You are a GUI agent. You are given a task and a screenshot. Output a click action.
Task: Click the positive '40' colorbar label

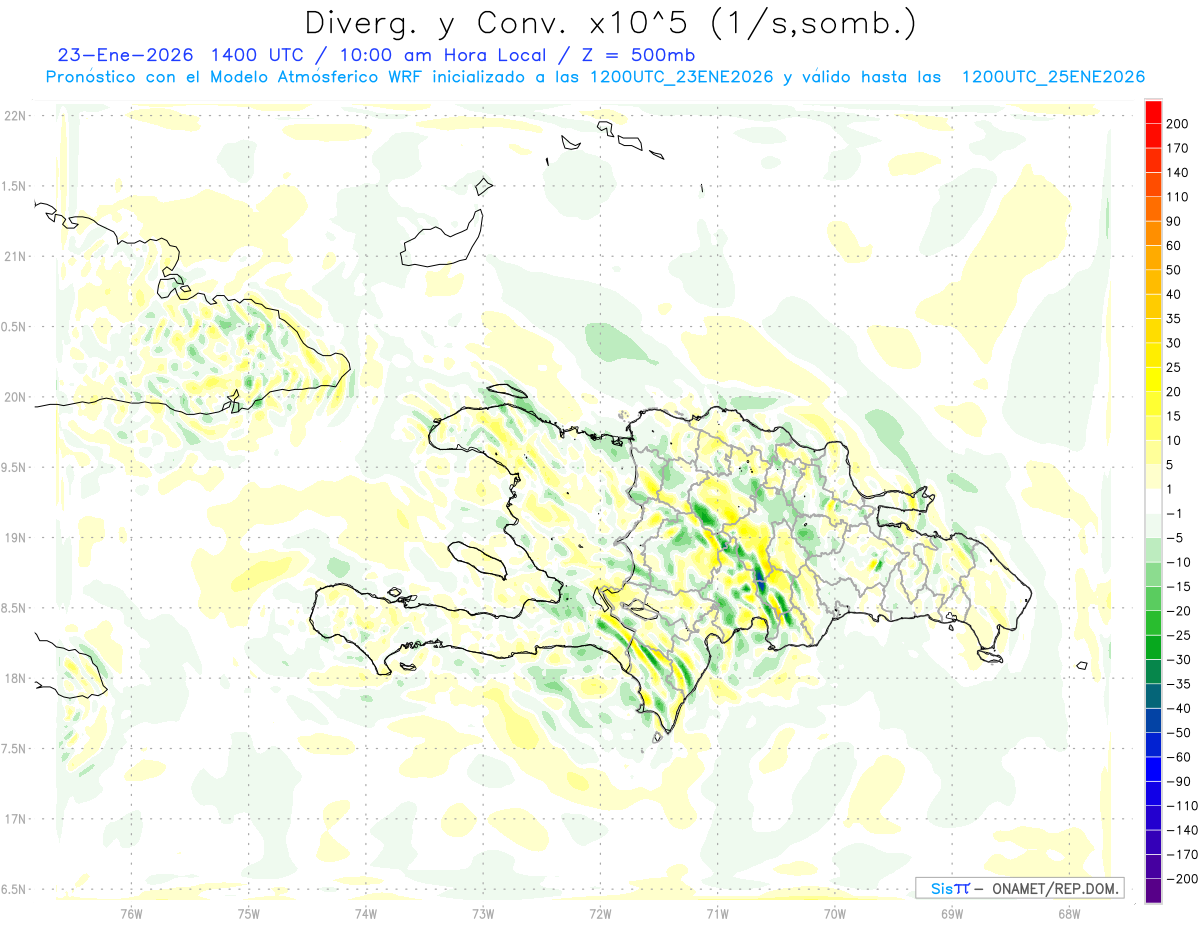[1176, 294]
